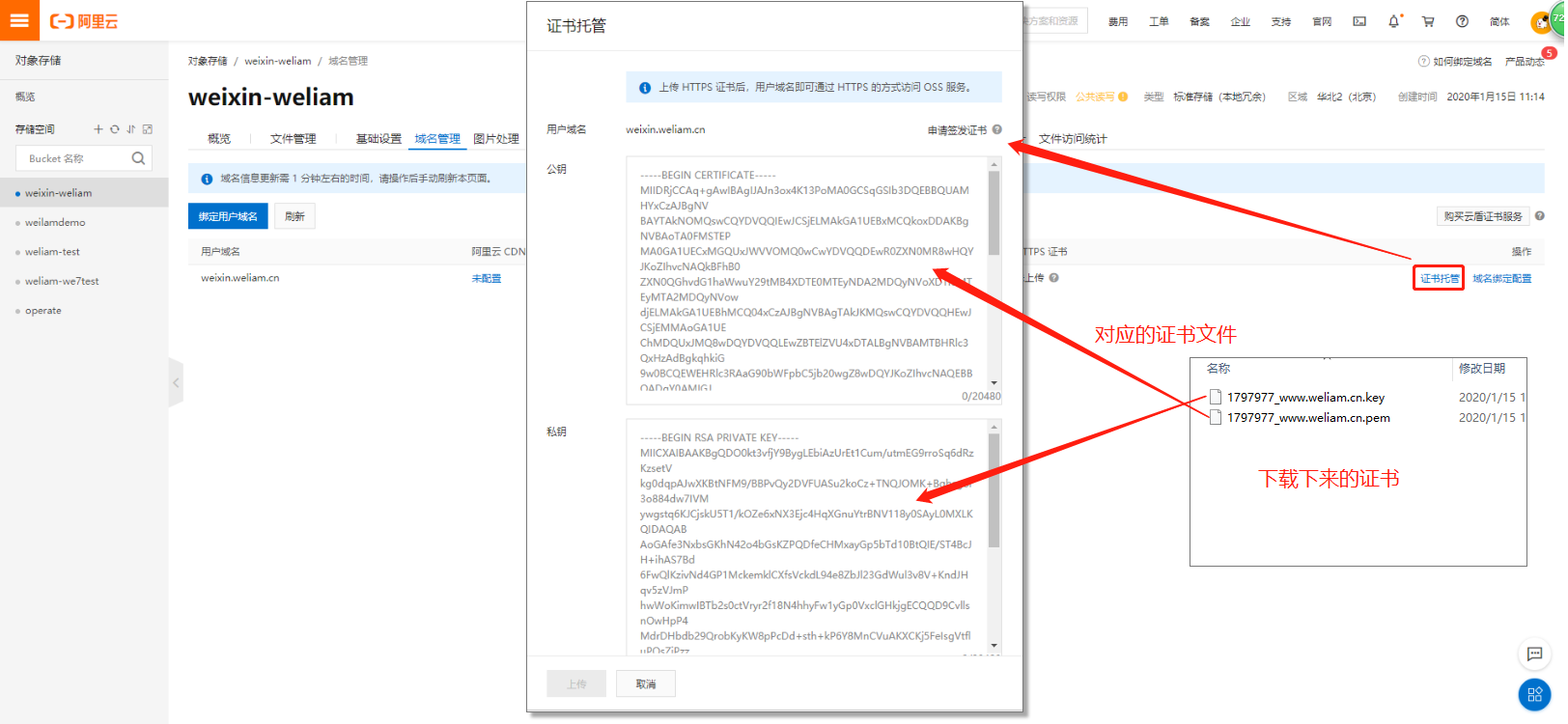Image resolution: width=1568 pixels, height=724 pixels.
Task: Click the 上传 button in dialog
Action: (576, 683)
